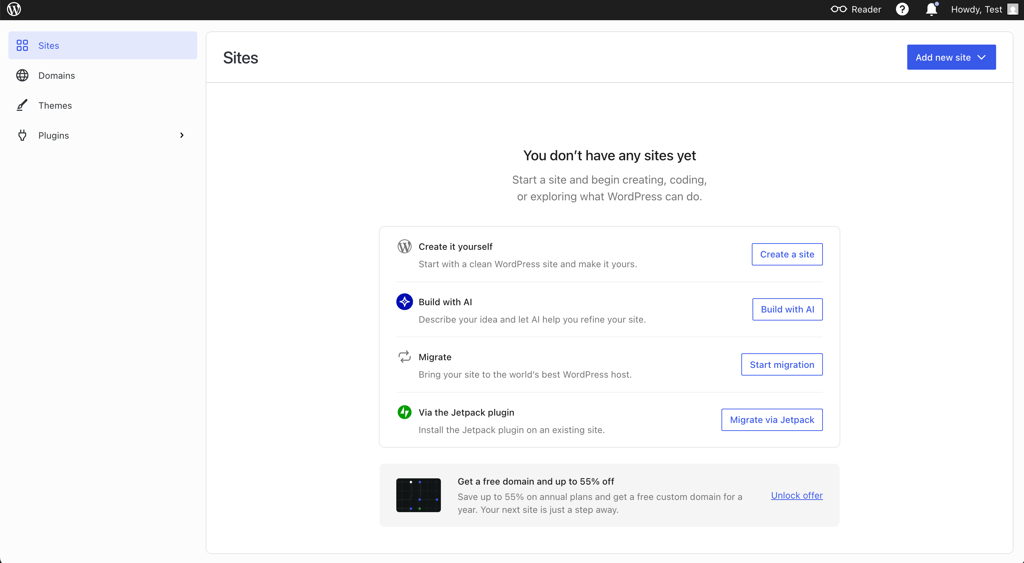Image resolution: width=1024 pixels, height=563 pixels.
Task: Go to Themes in the sidebar
Action: pos(103,105)
